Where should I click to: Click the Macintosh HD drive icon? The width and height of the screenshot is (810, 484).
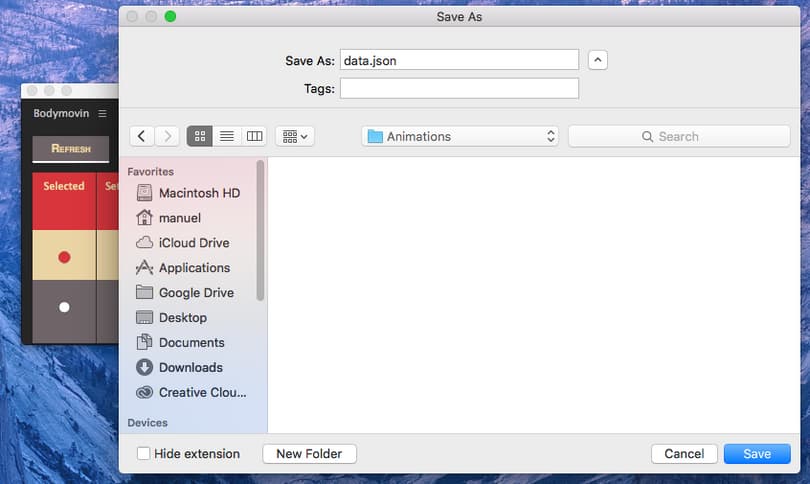point(144,193)
